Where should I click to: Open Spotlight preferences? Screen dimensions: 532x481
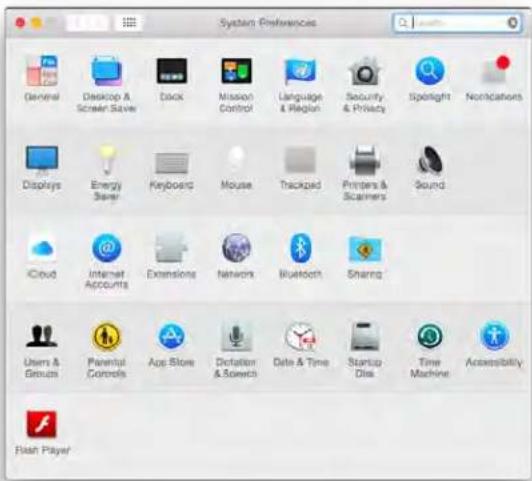point(430,71)
